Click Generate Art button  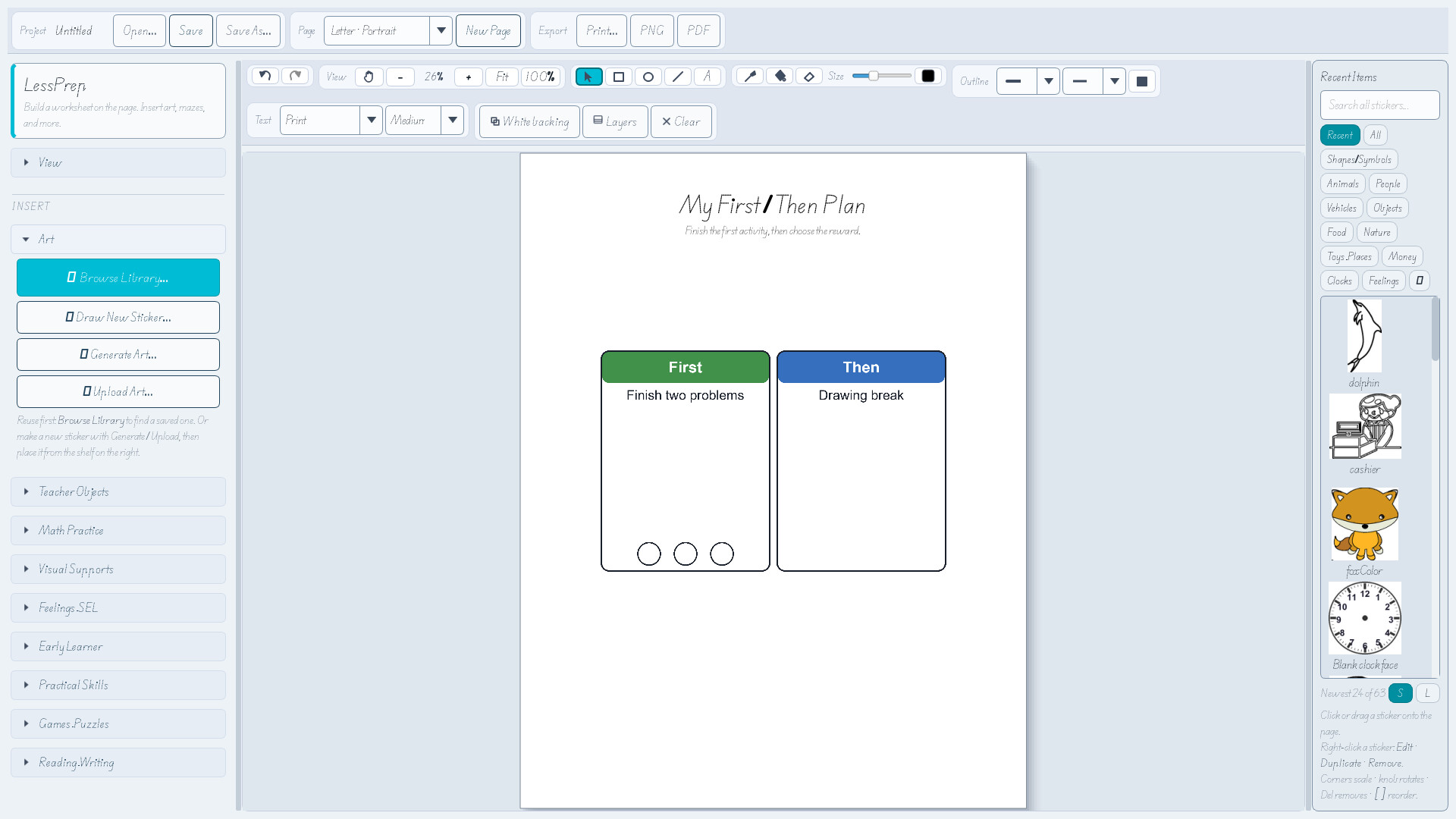click(118, 355)
